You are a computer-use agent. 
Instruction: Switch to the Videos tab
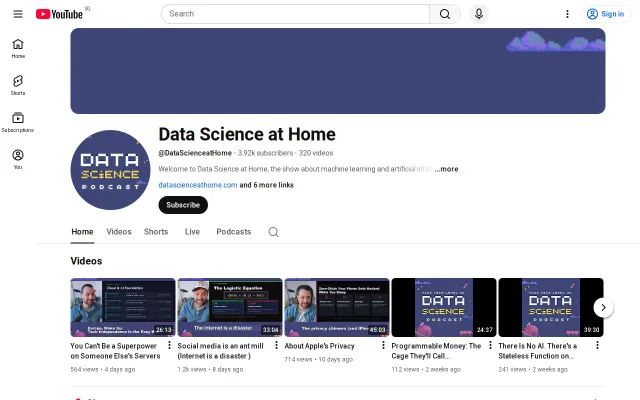[x=119, y=232]
